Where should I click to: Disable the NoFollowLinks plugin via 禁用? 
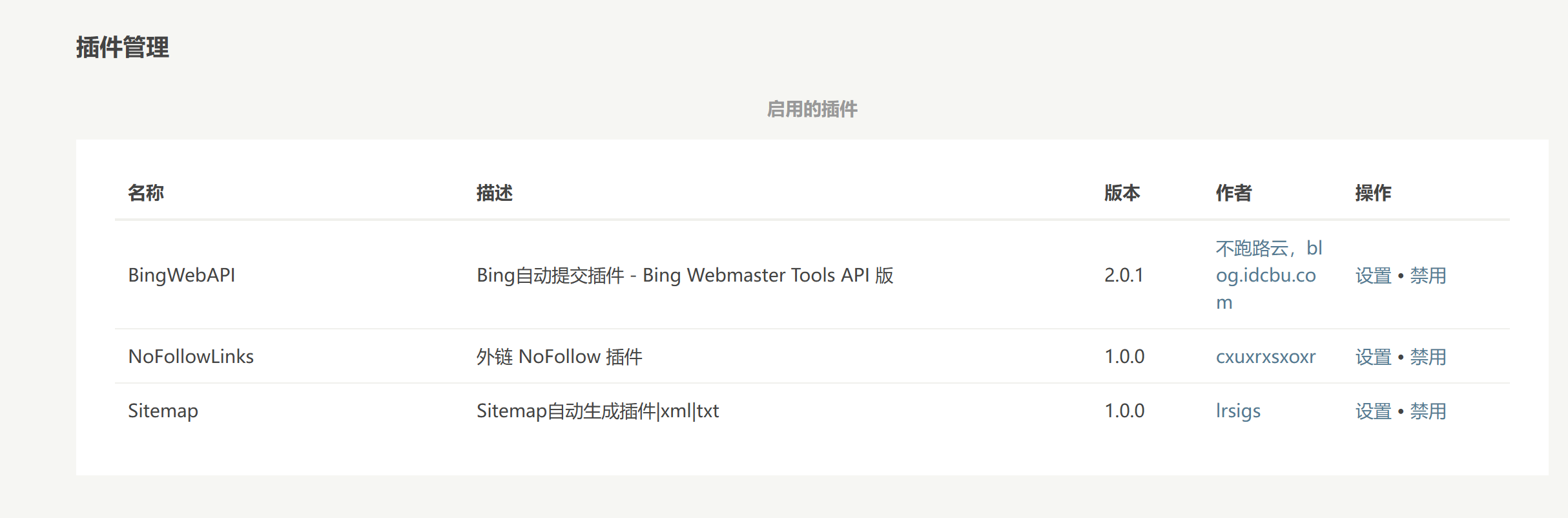click(x=1428, y=357)
